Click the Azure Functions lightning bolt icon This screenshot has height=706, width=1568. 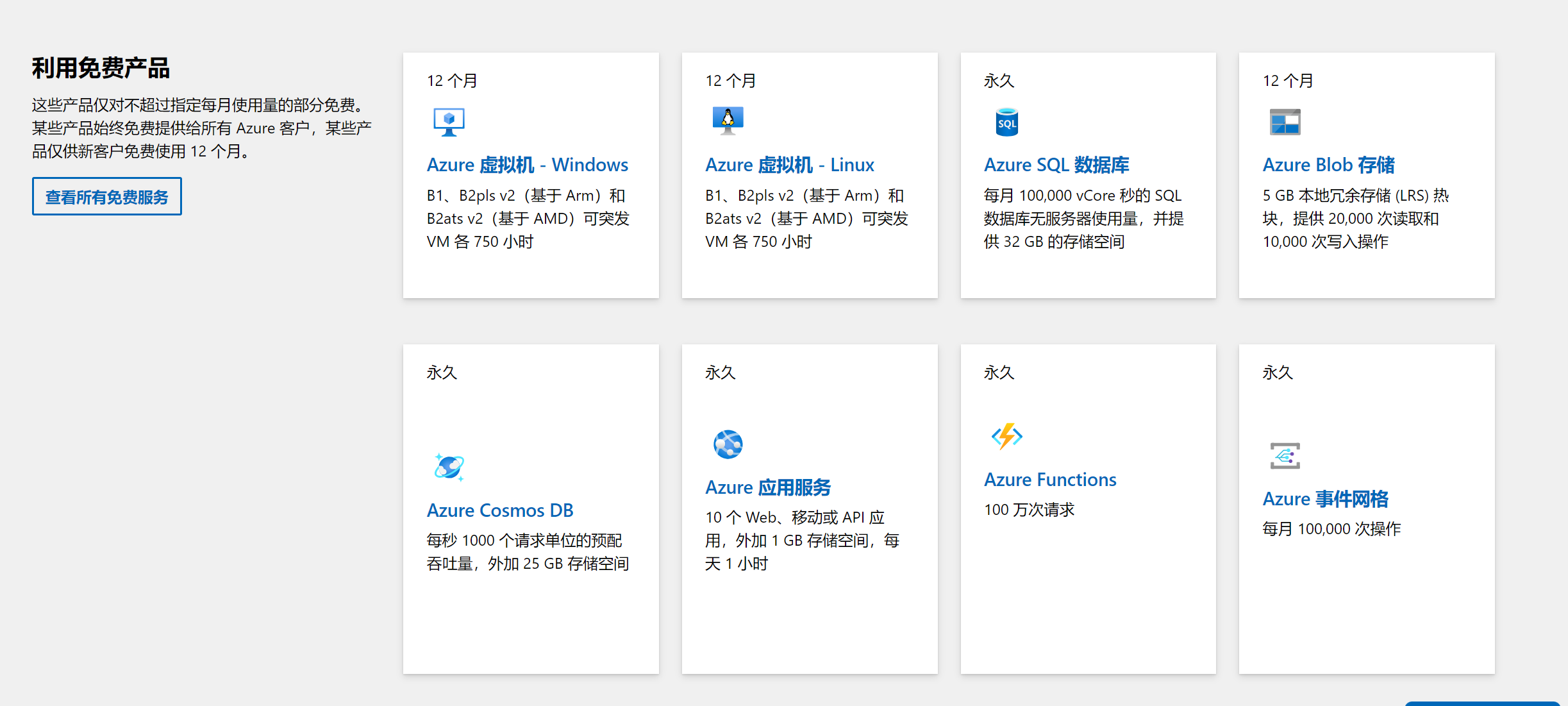1006,437
